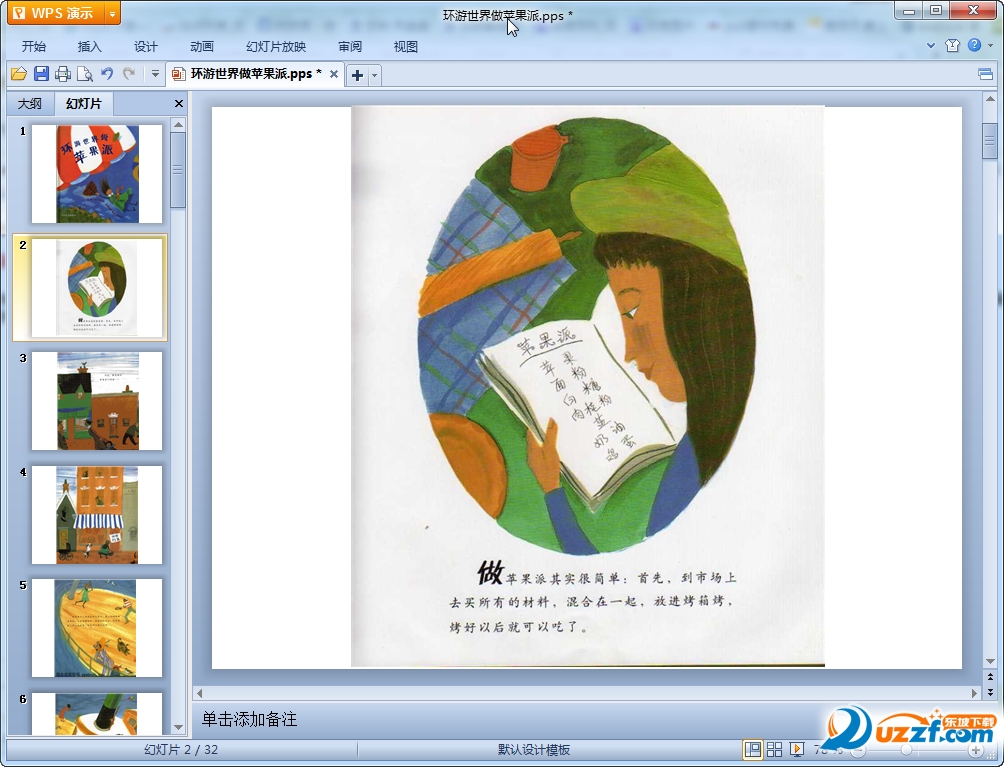The image size is (1004, 767).
Task: Redo the last undone action
Action: (129, 74)
